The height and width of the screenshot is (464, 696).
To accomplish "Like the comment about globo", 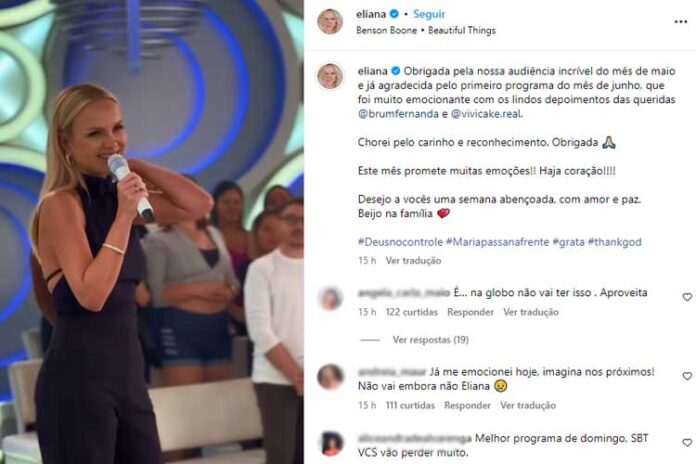I will coord(687,297).
